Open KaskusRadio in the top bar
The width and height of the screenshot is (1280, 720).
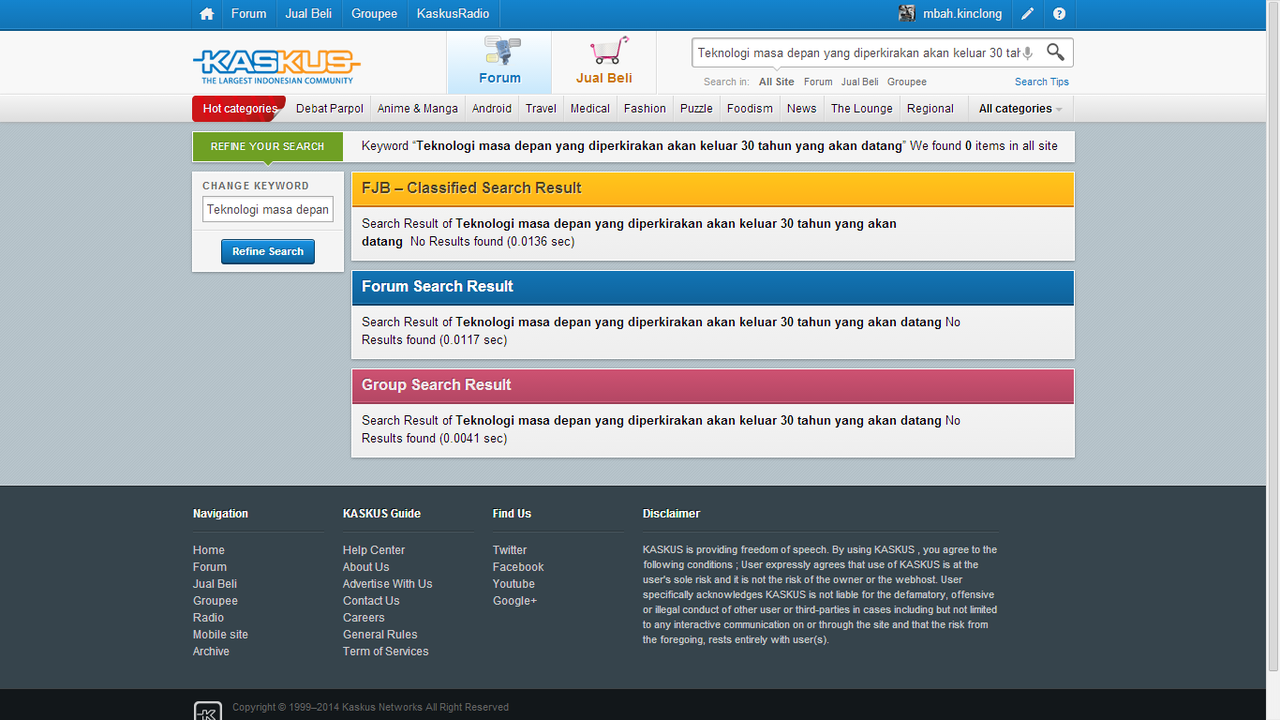click(x=453, y=14)
